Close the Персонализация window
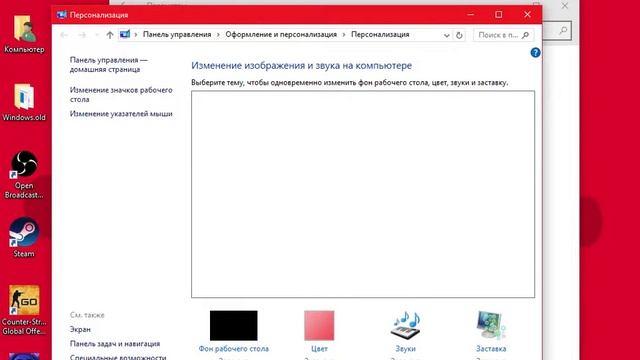The width and height of the screenshot is (640, 360). [527, 15]
